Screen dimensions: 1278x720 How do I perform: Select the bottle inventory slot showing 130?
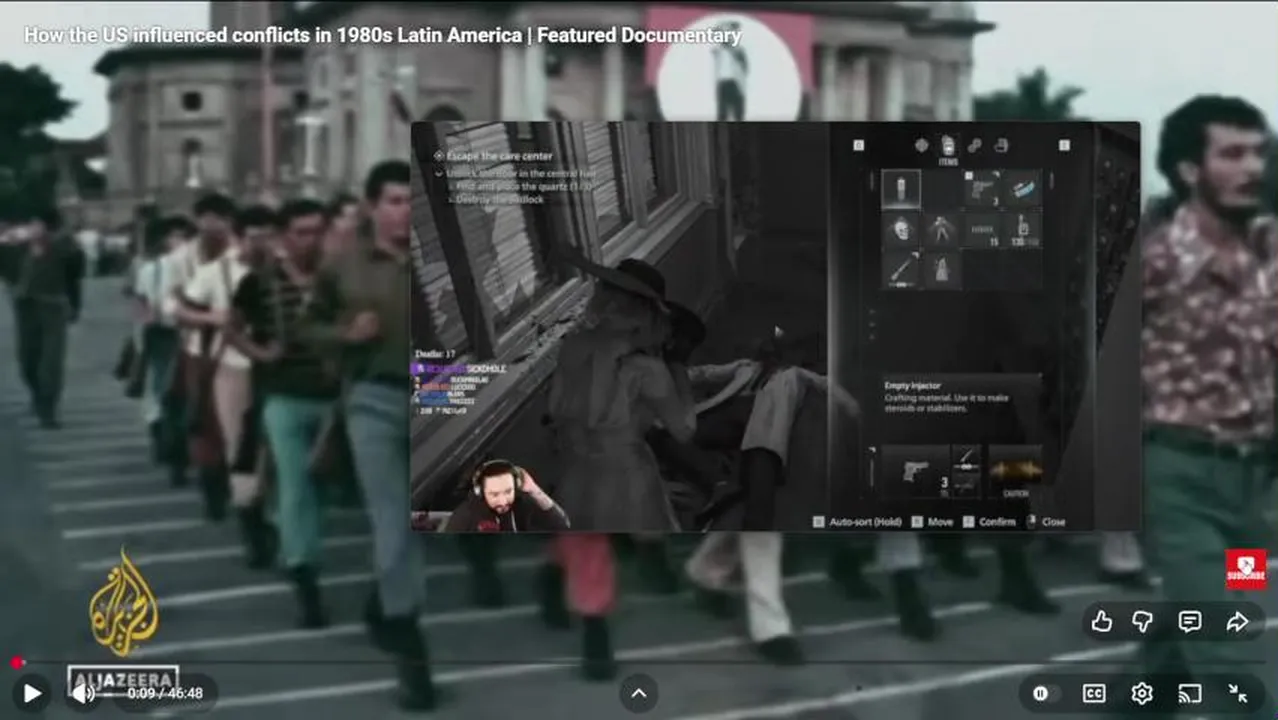(x=1023, y=229)
